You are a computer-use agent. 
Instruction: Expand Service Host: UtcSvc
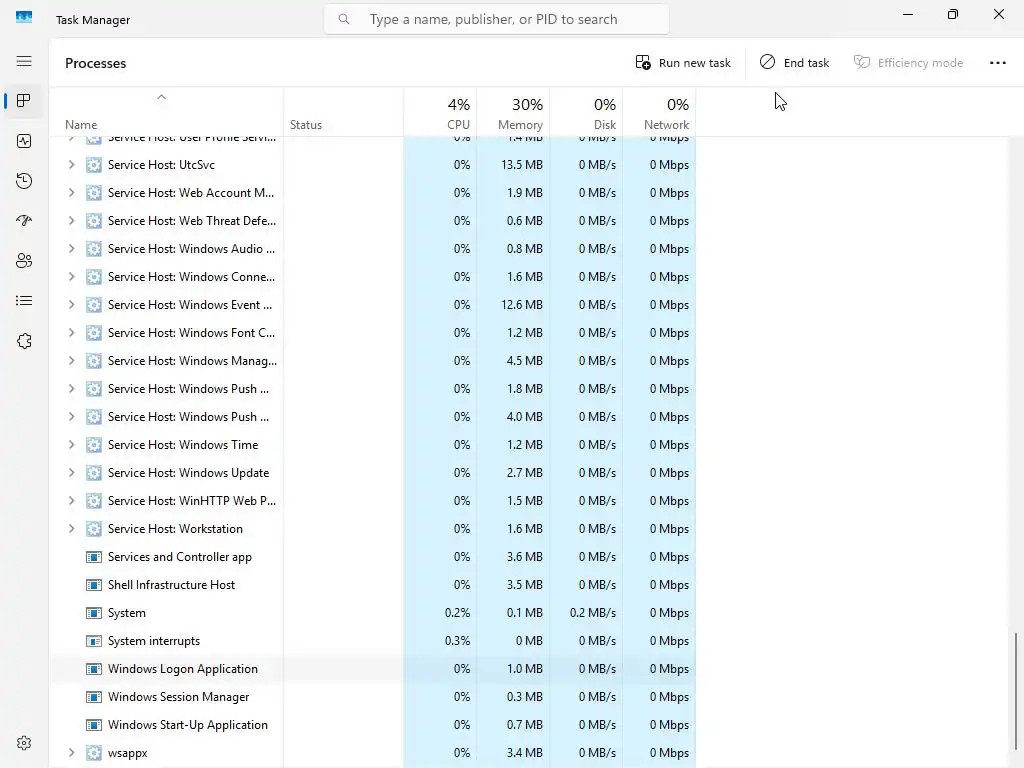click(71, 165)
